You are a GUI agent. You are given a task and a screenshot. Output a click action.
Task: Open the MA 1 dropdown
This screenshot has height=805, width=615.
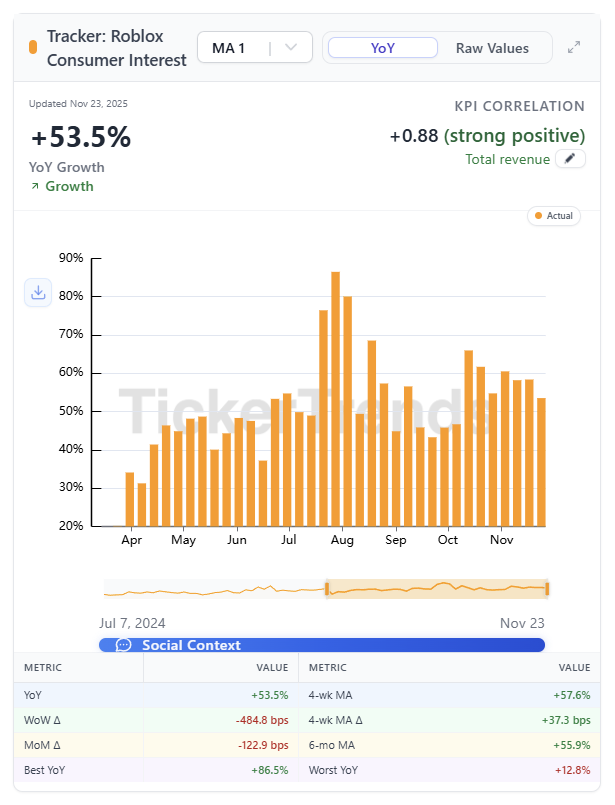click(x=254, y=47)
